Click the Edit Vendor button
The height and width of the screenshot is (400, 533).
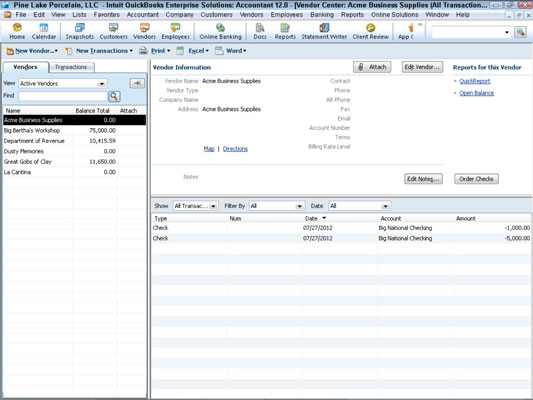point(422,67)
